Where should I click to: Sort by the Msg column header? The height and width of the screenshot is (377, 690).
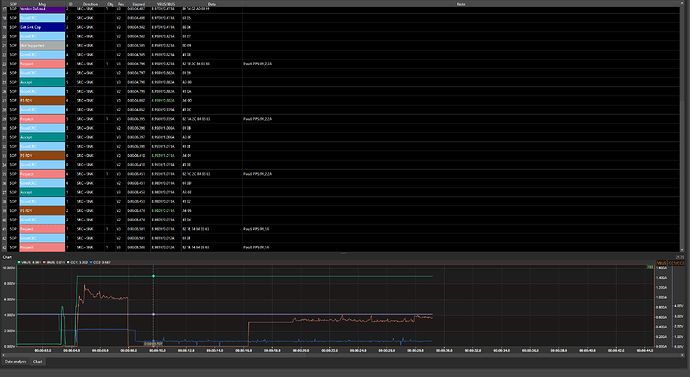tap(42, 4)
